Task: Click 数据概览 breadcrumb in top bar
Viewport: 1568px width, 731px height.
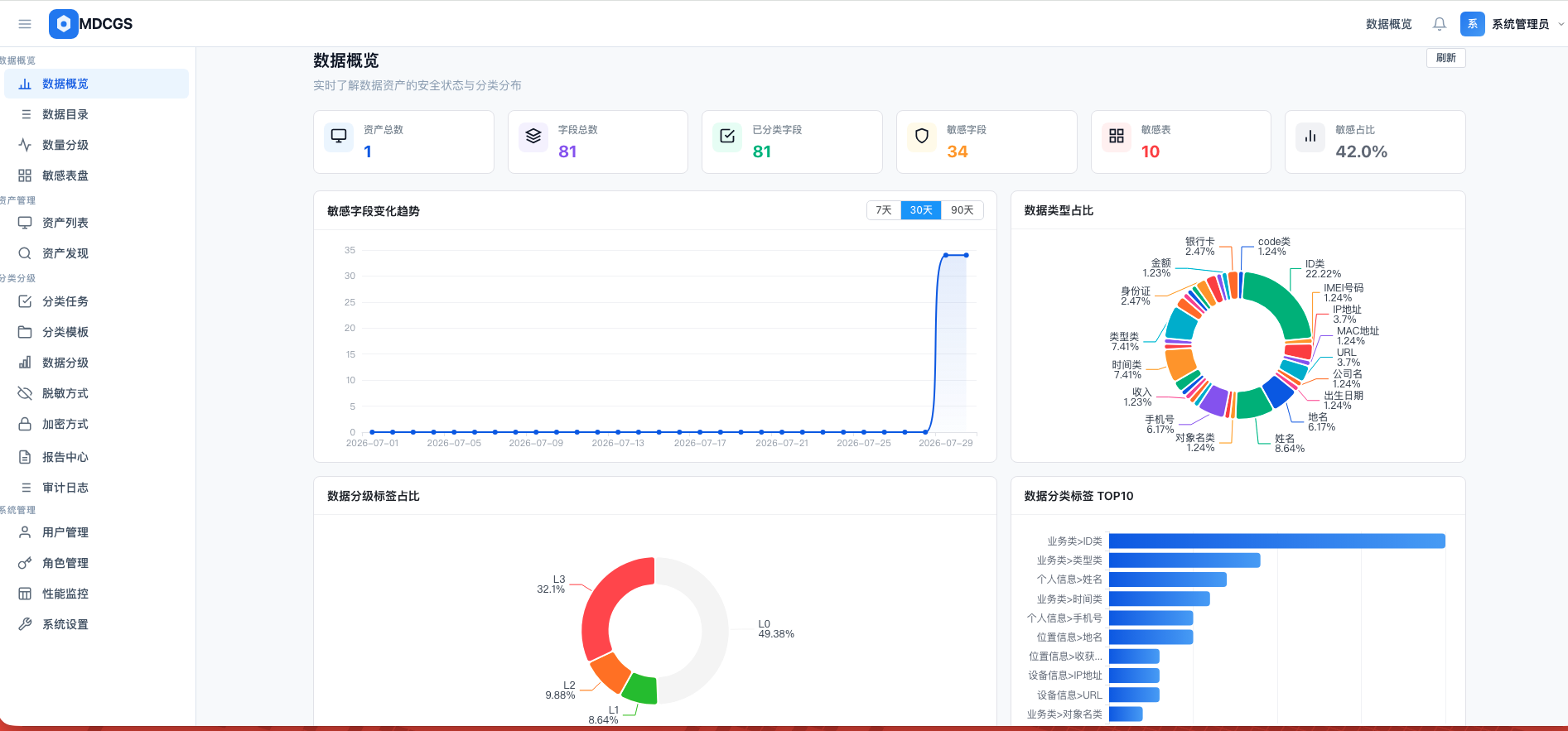Action: click(1388, 24)
